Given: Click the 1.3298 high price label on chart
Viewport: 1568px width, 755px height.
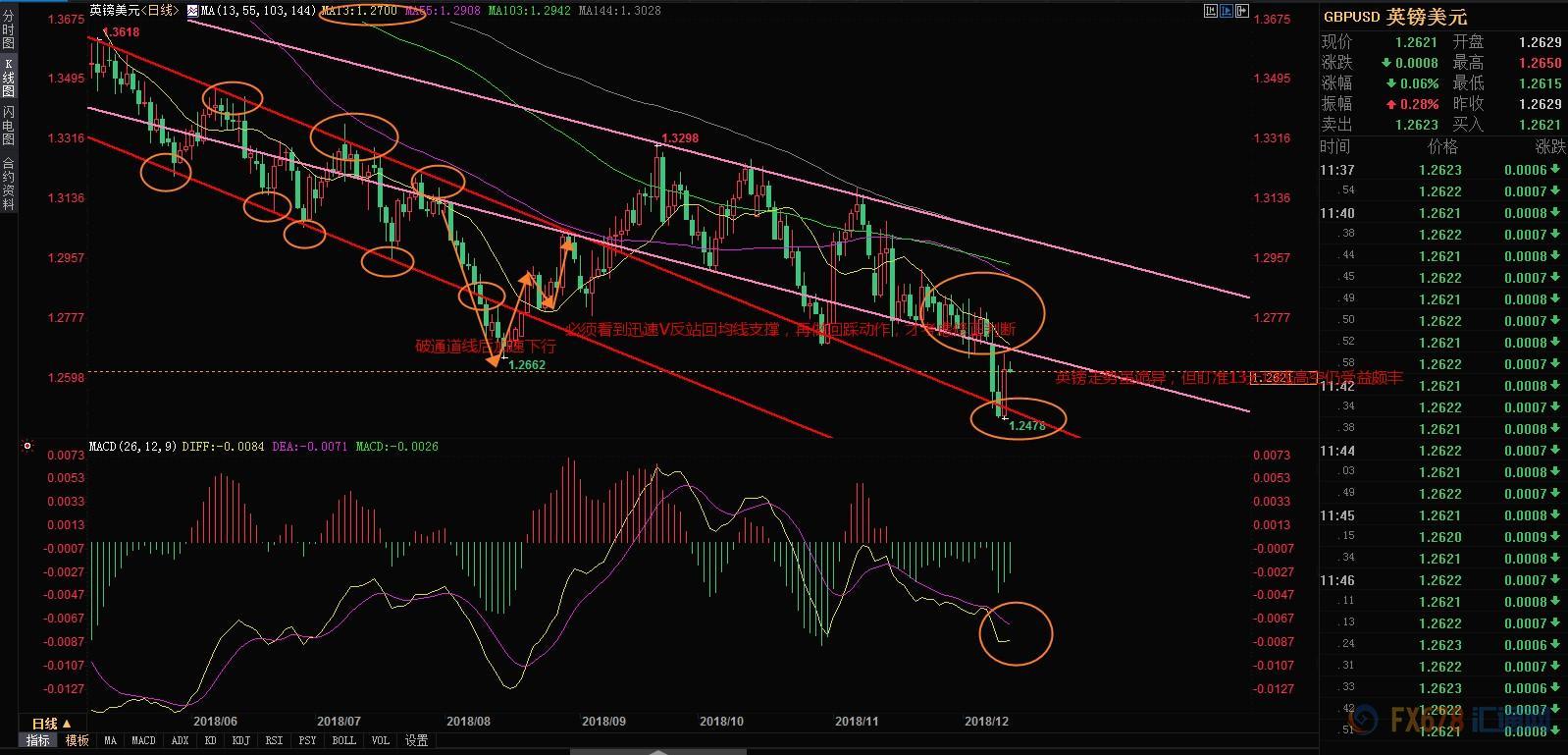Looking at the screenshot, I should pos(680,138).
